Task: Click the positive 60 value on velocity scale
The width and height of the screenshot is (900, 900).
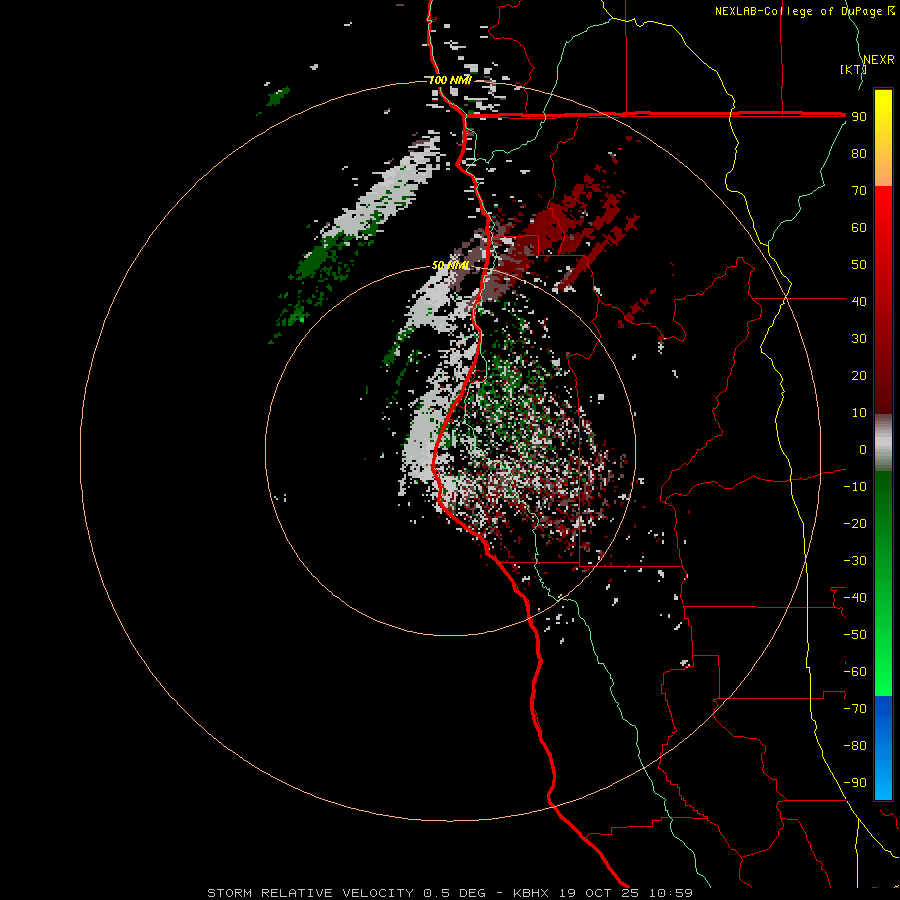Action: [x=859, y=227]
